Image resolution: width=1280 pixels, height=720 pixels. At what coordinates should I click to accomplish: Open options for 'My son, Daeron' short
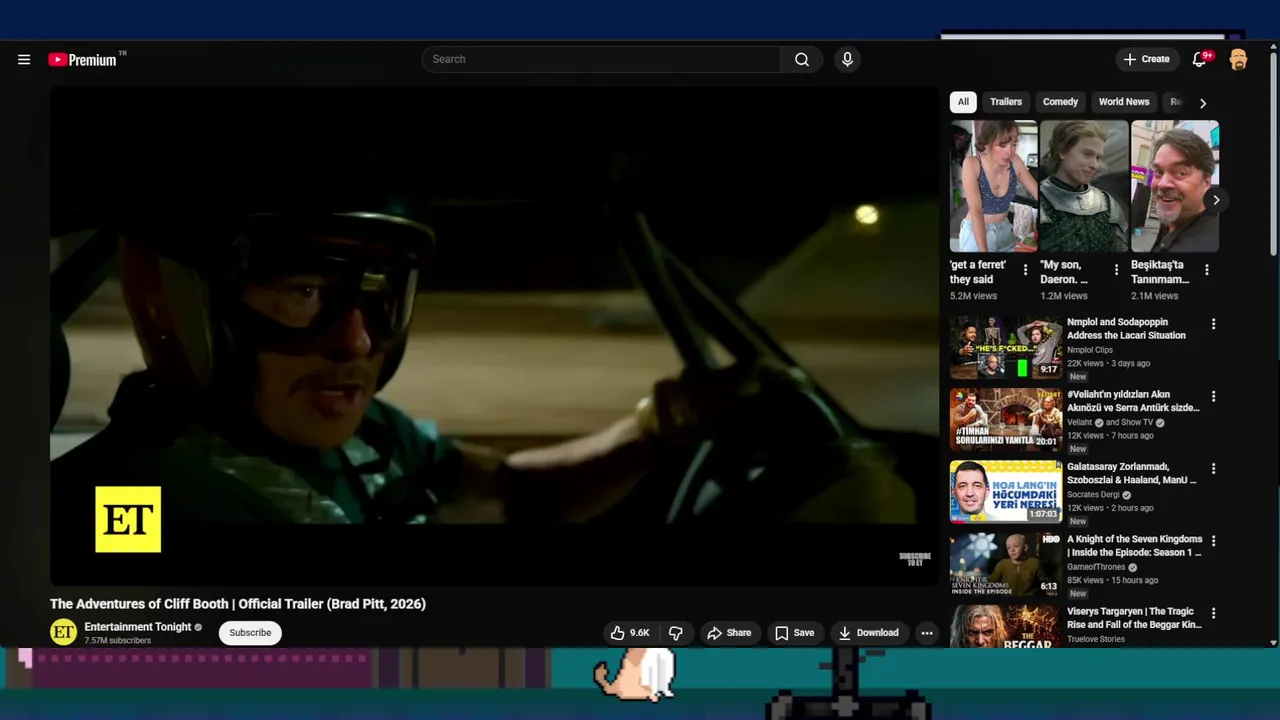[x=1116, y=270]
